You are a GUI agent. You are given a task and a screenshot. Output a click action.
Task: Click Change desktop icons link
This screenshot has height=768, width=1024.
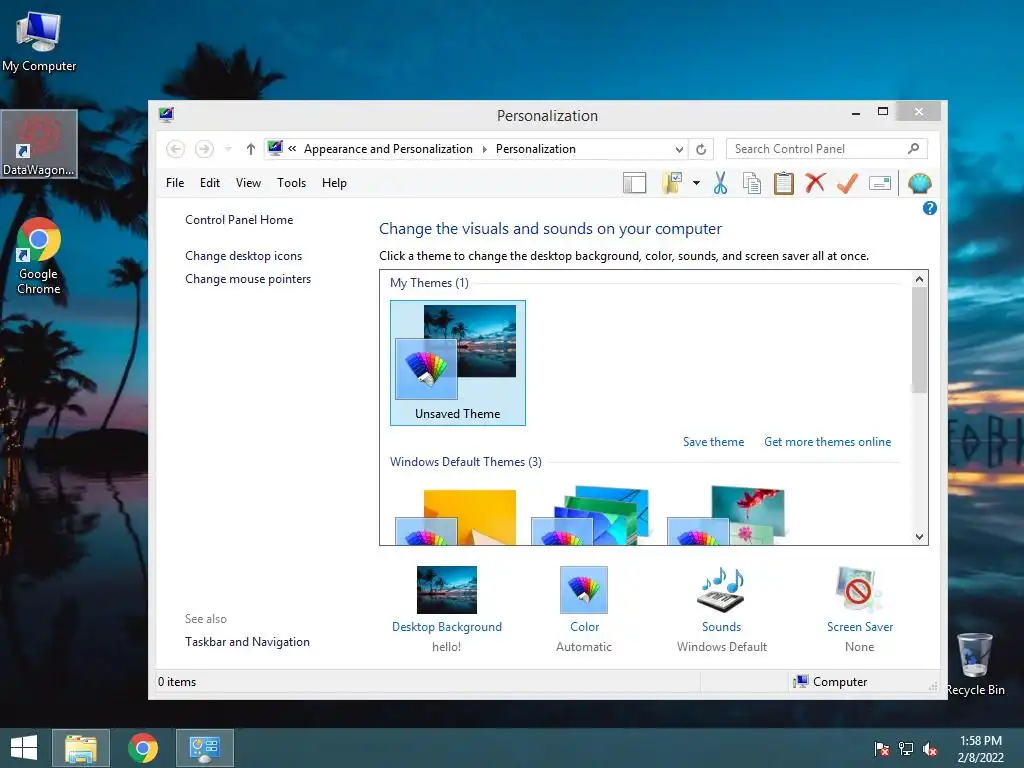tap(244, 256)
